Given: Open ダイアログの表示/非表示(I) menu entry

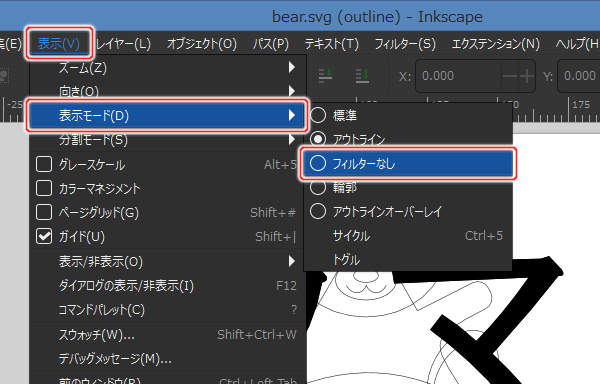Looking at the screenshot, I should pyautogui.click(x=168, y=286).
